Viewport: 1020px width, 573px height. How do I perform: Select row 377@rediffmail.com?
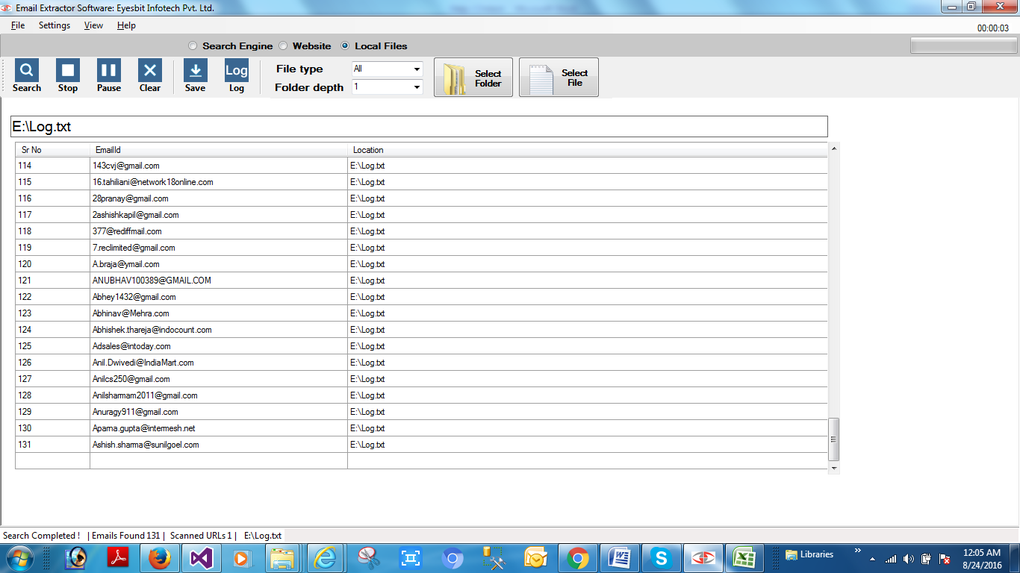coord(422,232)
